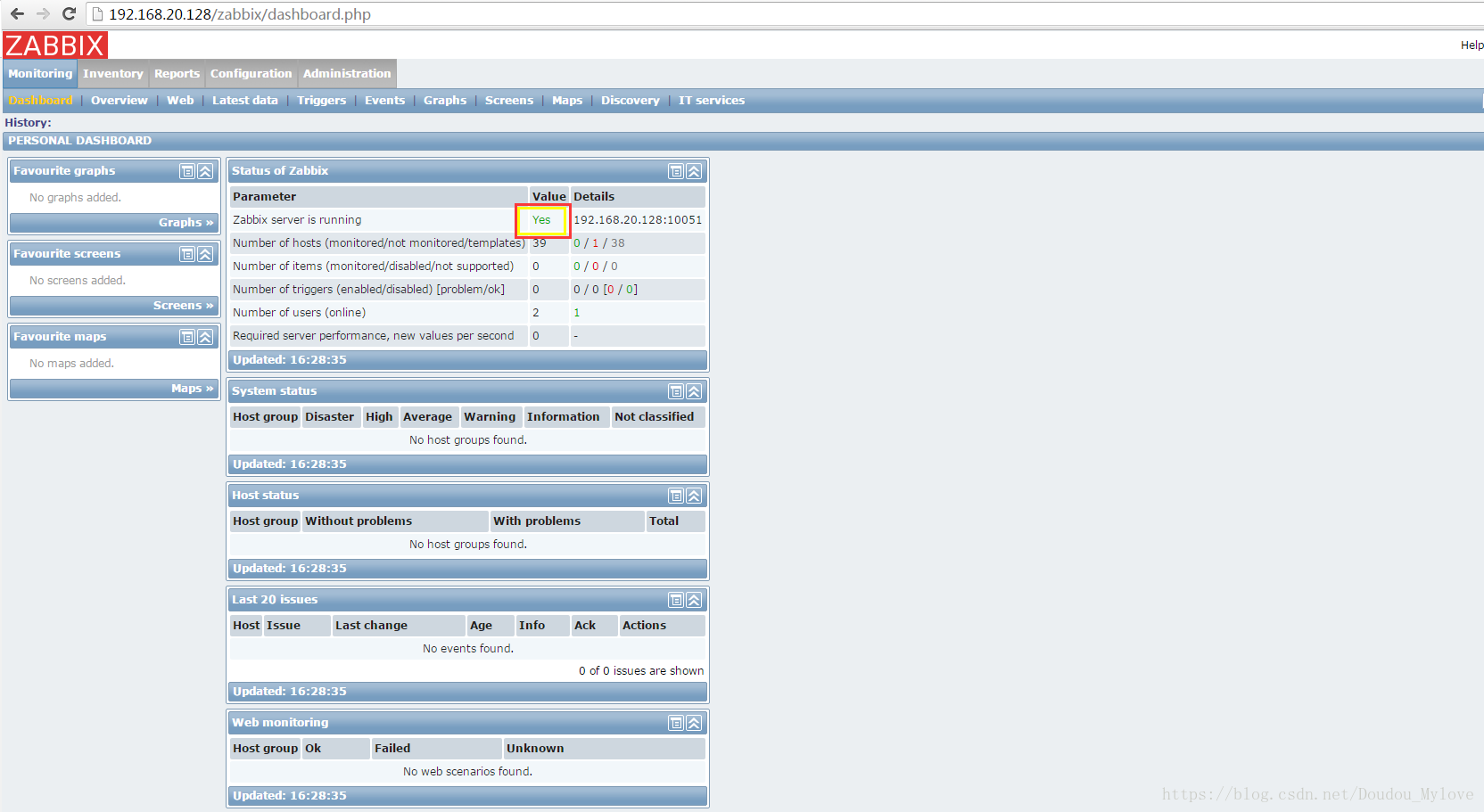Click 'No web scenarios found.' message
Viewport: 1484px width, 812px height.
click(x=467, y=772)
